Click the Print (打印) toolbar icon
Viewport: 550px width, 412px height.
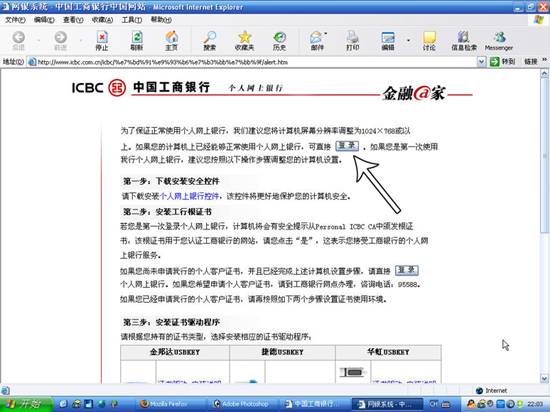[353, 41]
